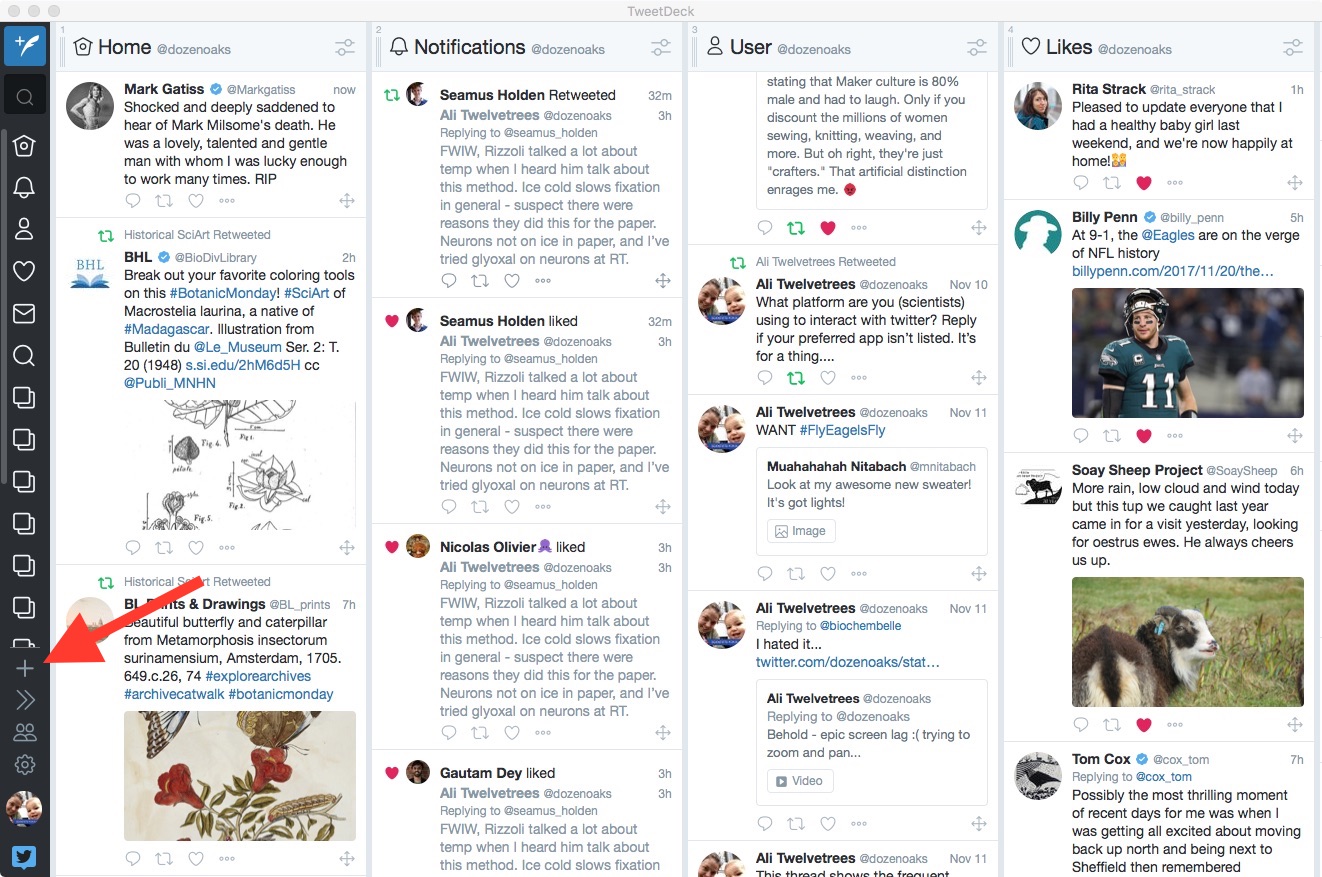Open the botanical illustration in BHL tweet

pyautogui.click(x=240, y=466)
